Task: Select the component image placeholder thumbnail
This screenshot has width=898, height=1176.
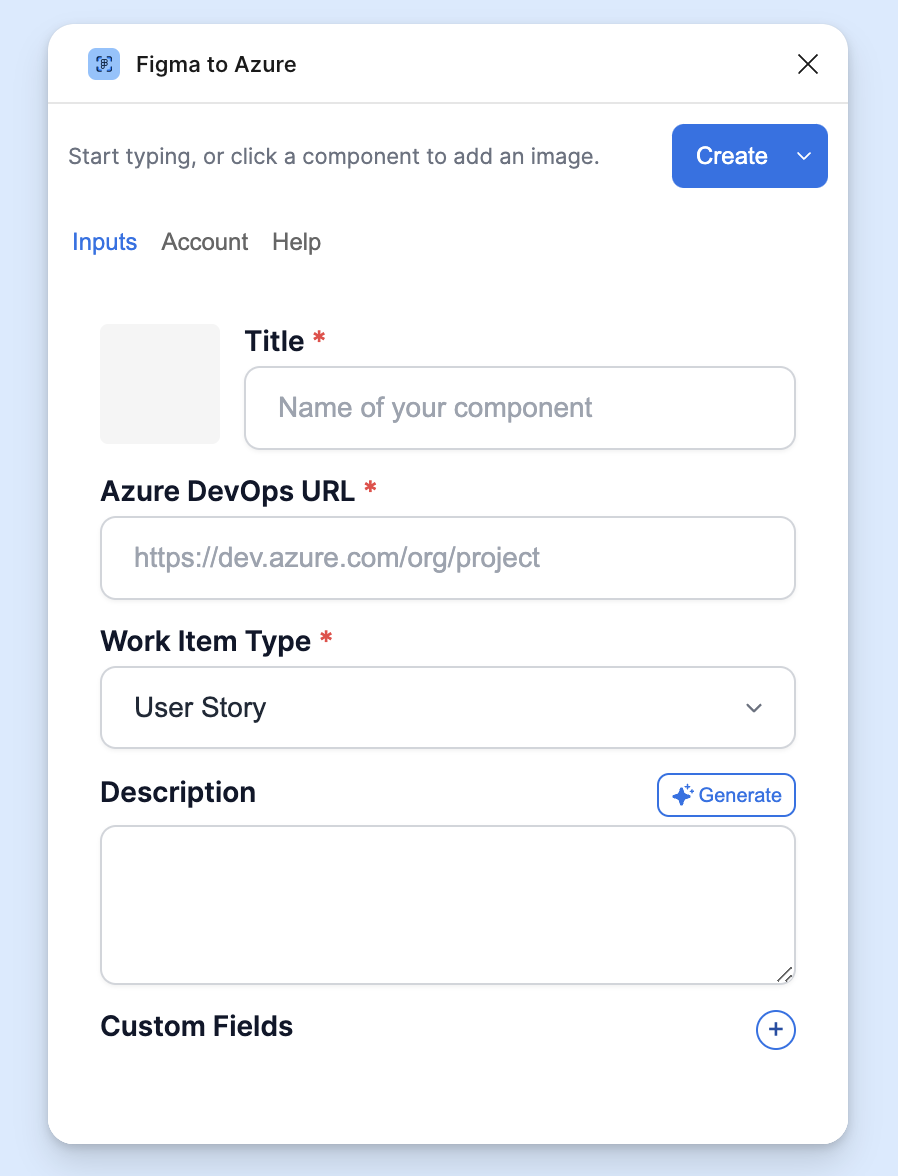Action: (160, 384)
